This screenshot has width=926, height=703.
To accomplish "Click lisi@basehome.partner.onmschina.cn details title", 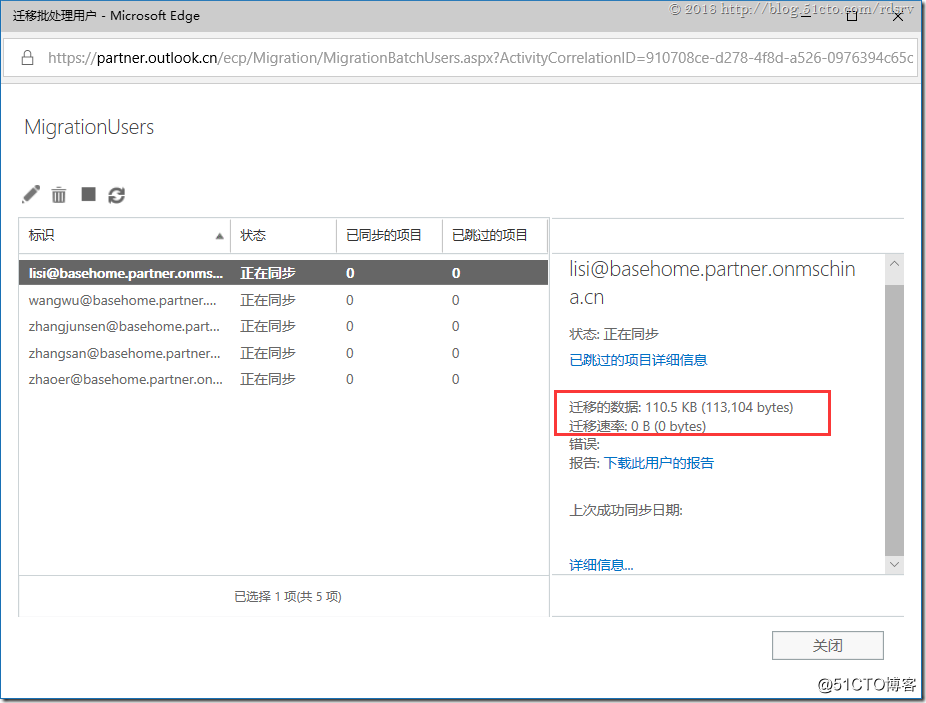I will point(712,283).
